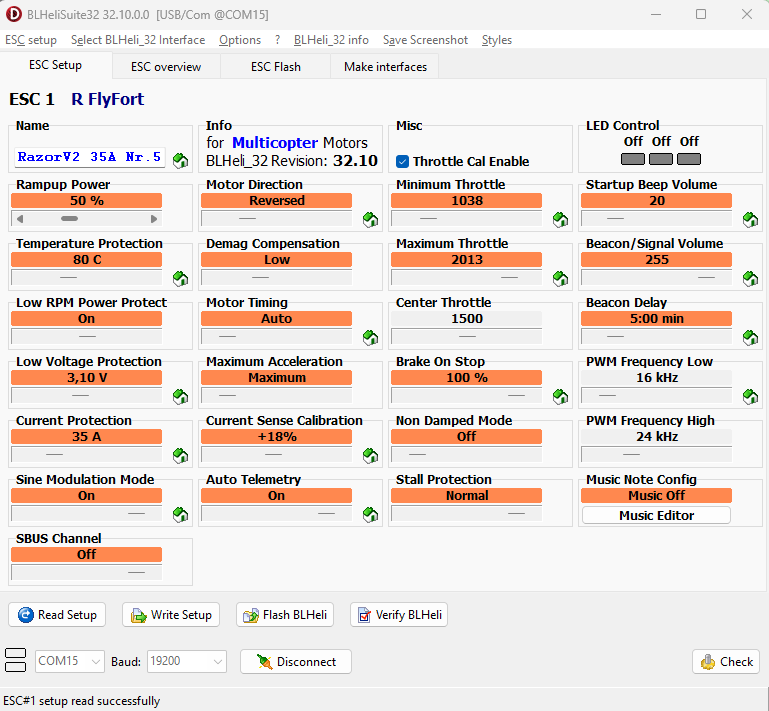Open the Styles menu
The height and width of the screenshot is (711, 769).
496,40
